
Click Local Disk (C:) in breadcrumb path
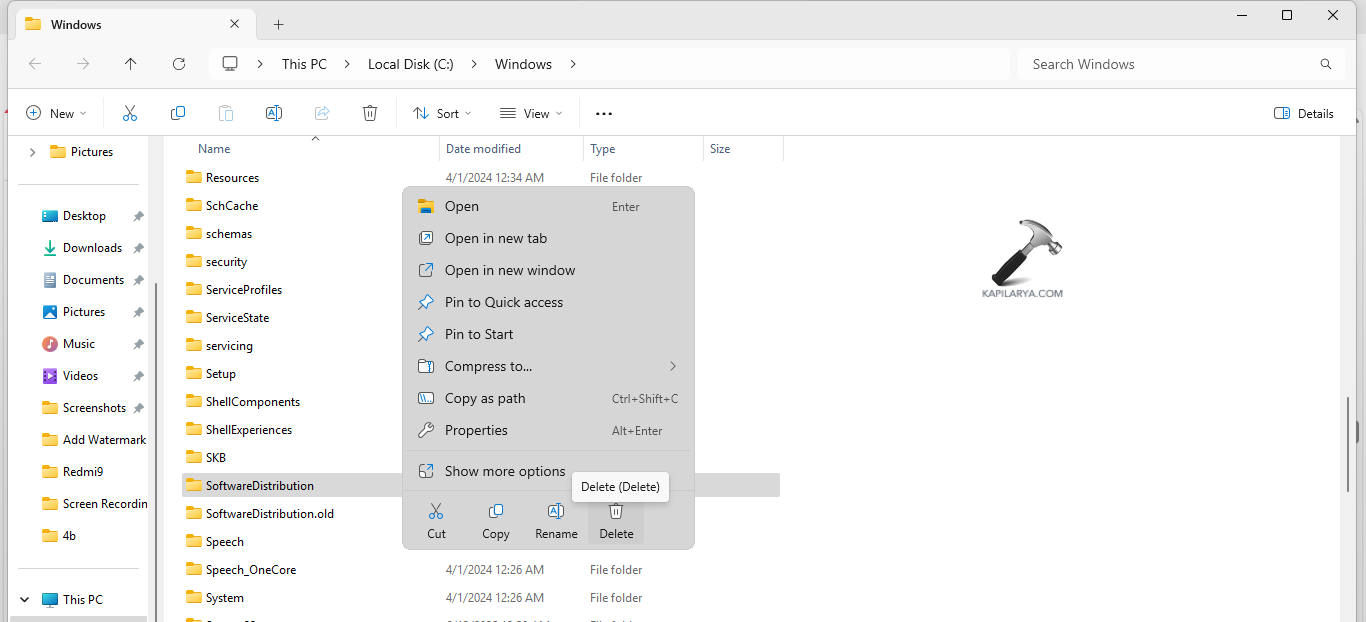point(410,64)
